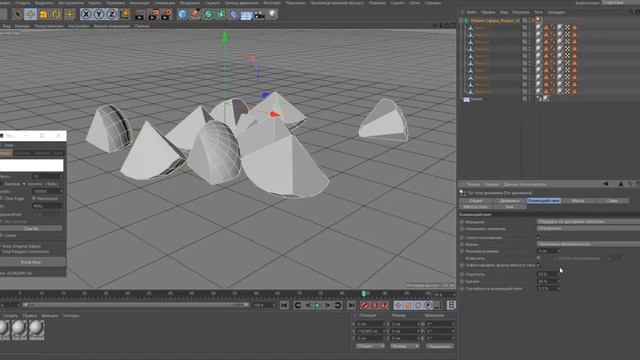Image resolution: width=640 pixels, height=360 pixels.
Task: Toggle Clear Edge checkbox in plugin window
Action: (x=2, y=198)
